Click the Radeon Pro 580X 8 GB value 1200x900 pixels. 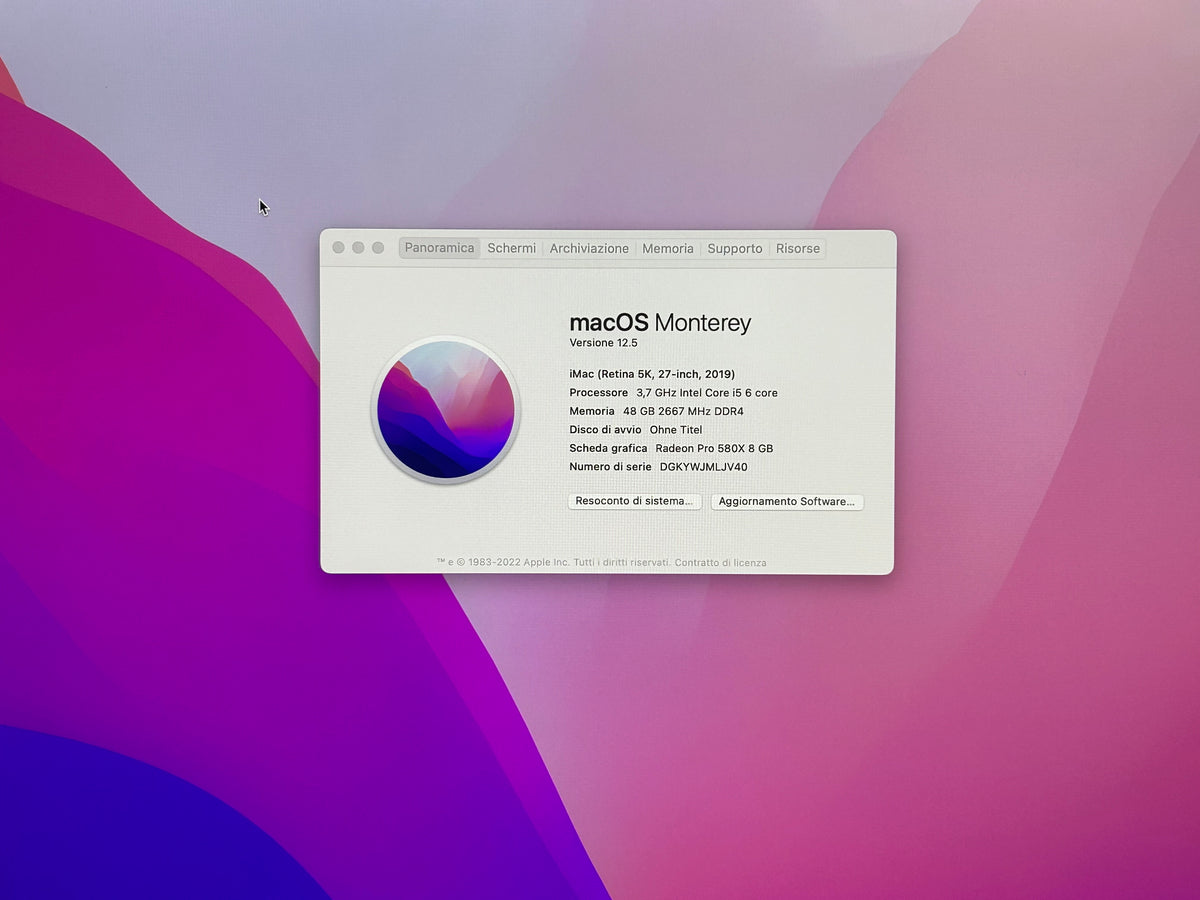tap(714, 449)
